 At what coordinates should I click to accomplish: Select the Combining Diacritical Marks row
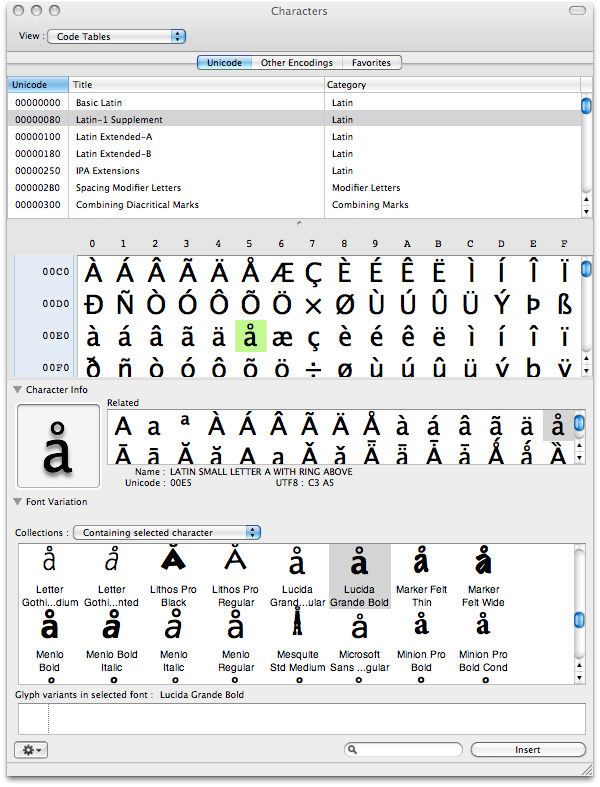[x=294, y=205]
